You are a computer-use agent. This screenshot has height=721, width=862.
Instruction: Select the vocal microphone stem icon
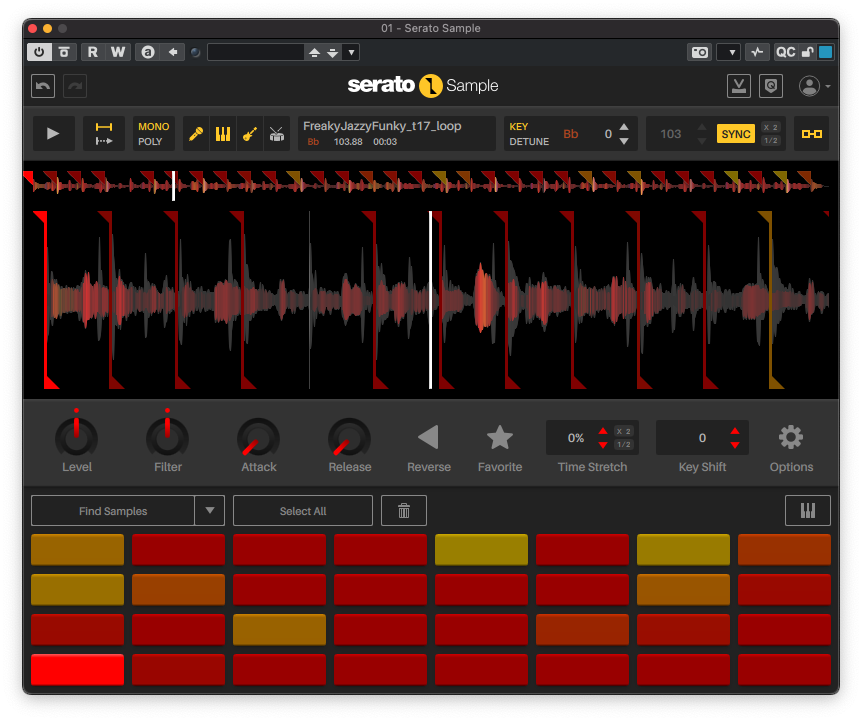click(196, 134)
